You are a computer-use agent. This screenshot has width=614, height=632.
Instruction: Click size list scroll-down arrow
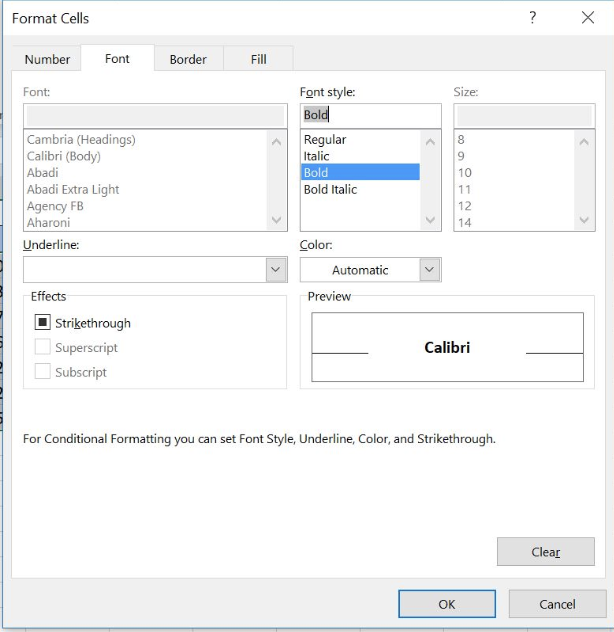[x=584, y=220]
